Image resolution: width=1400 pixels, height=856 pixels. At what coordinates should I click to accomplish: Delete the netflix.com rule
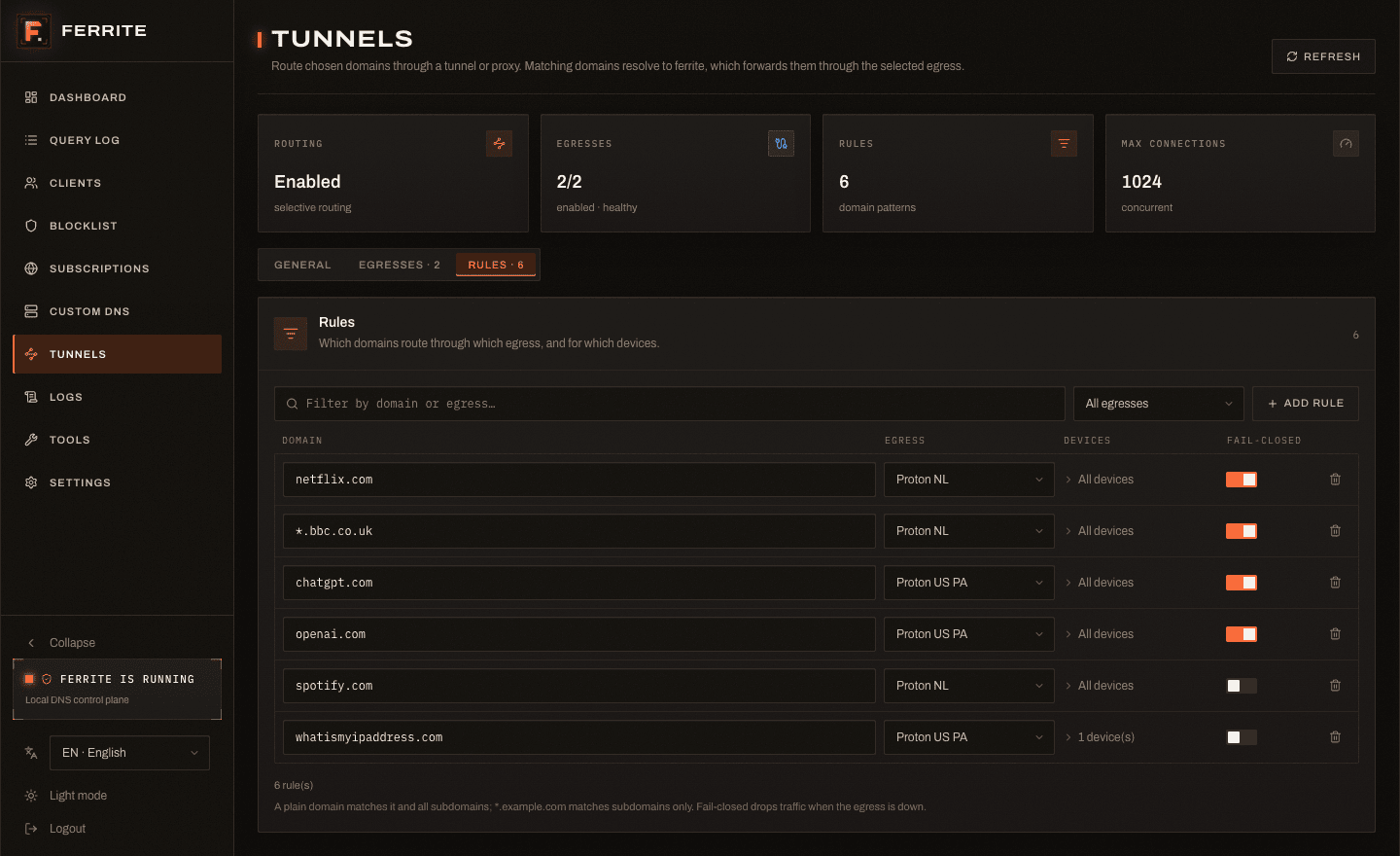point(1335,480)
